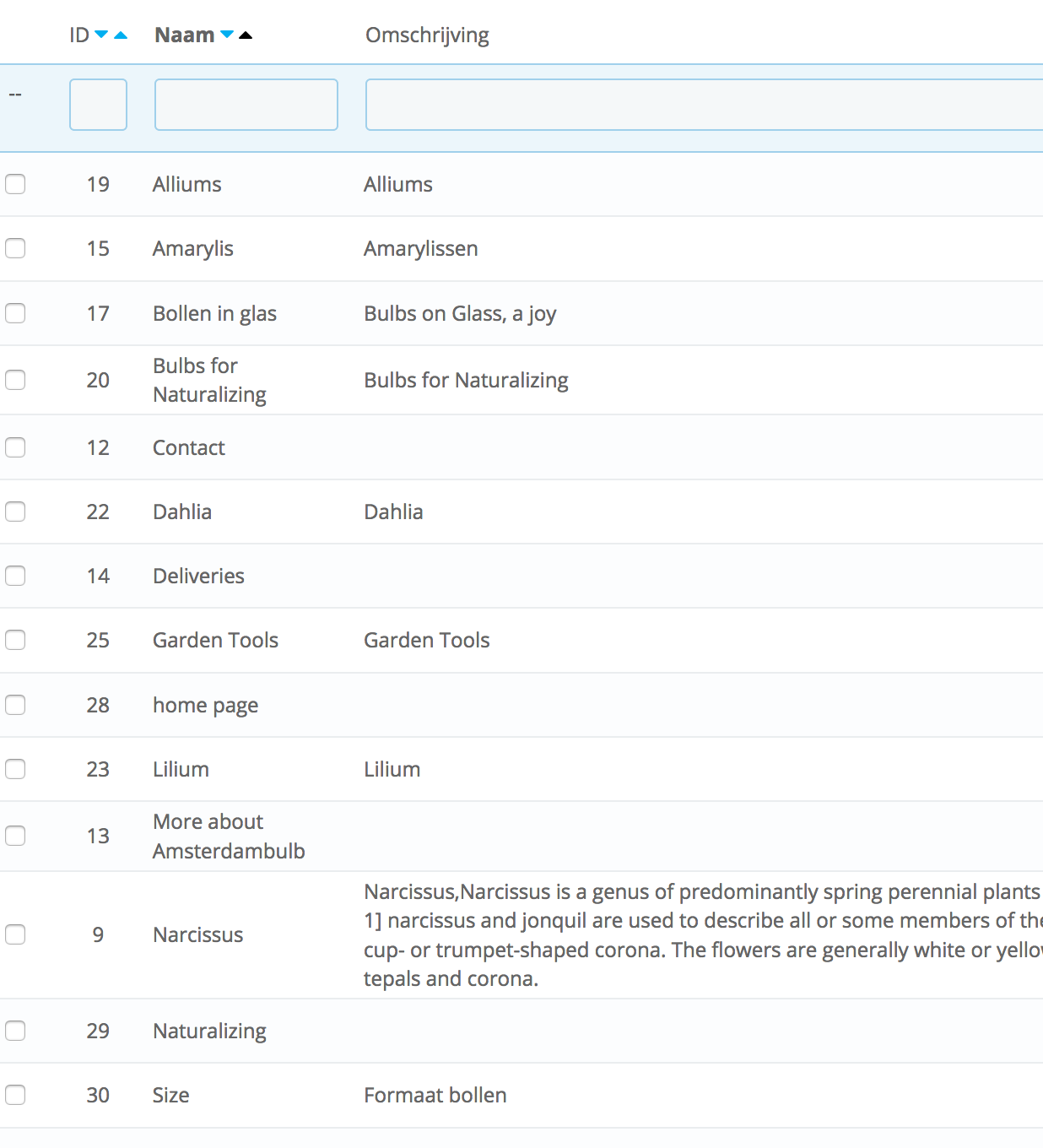Check the Bollen in glas checkbox
The height and width of the screenshot is (1148, 1043).
click(x=15, y=313)
